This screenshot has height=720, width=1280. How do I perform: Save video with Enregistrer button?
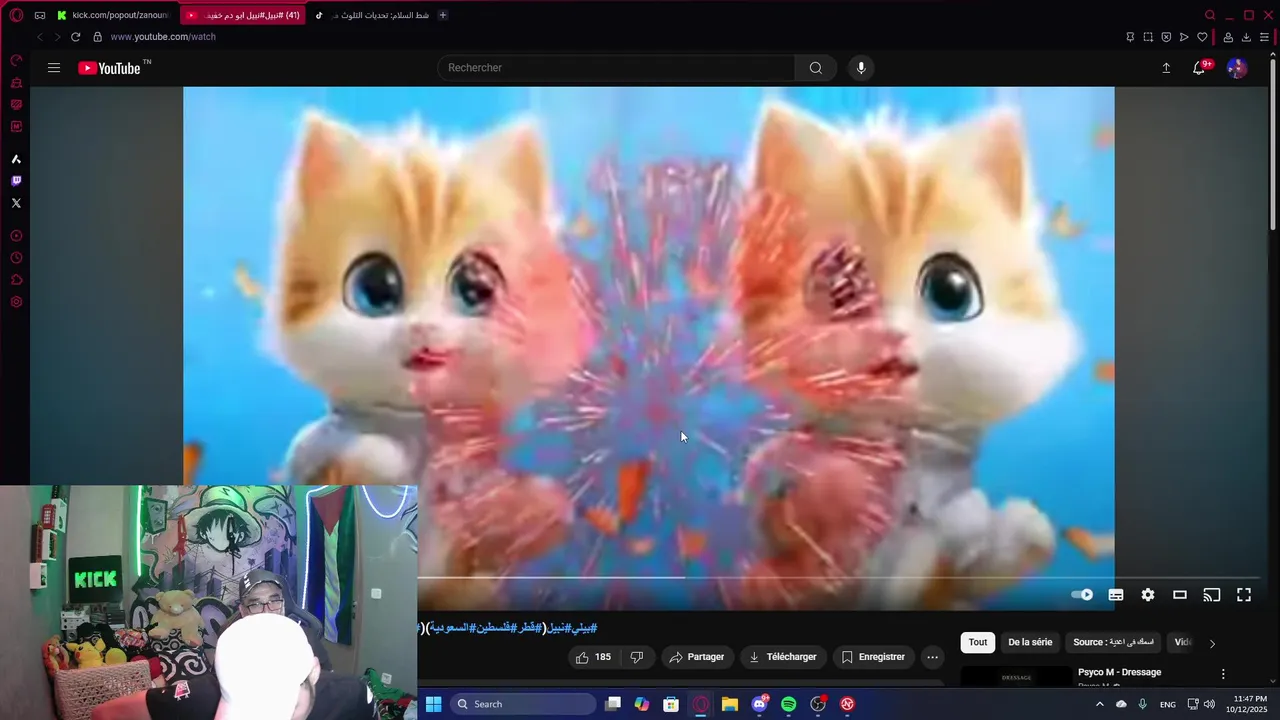(873, 657)
